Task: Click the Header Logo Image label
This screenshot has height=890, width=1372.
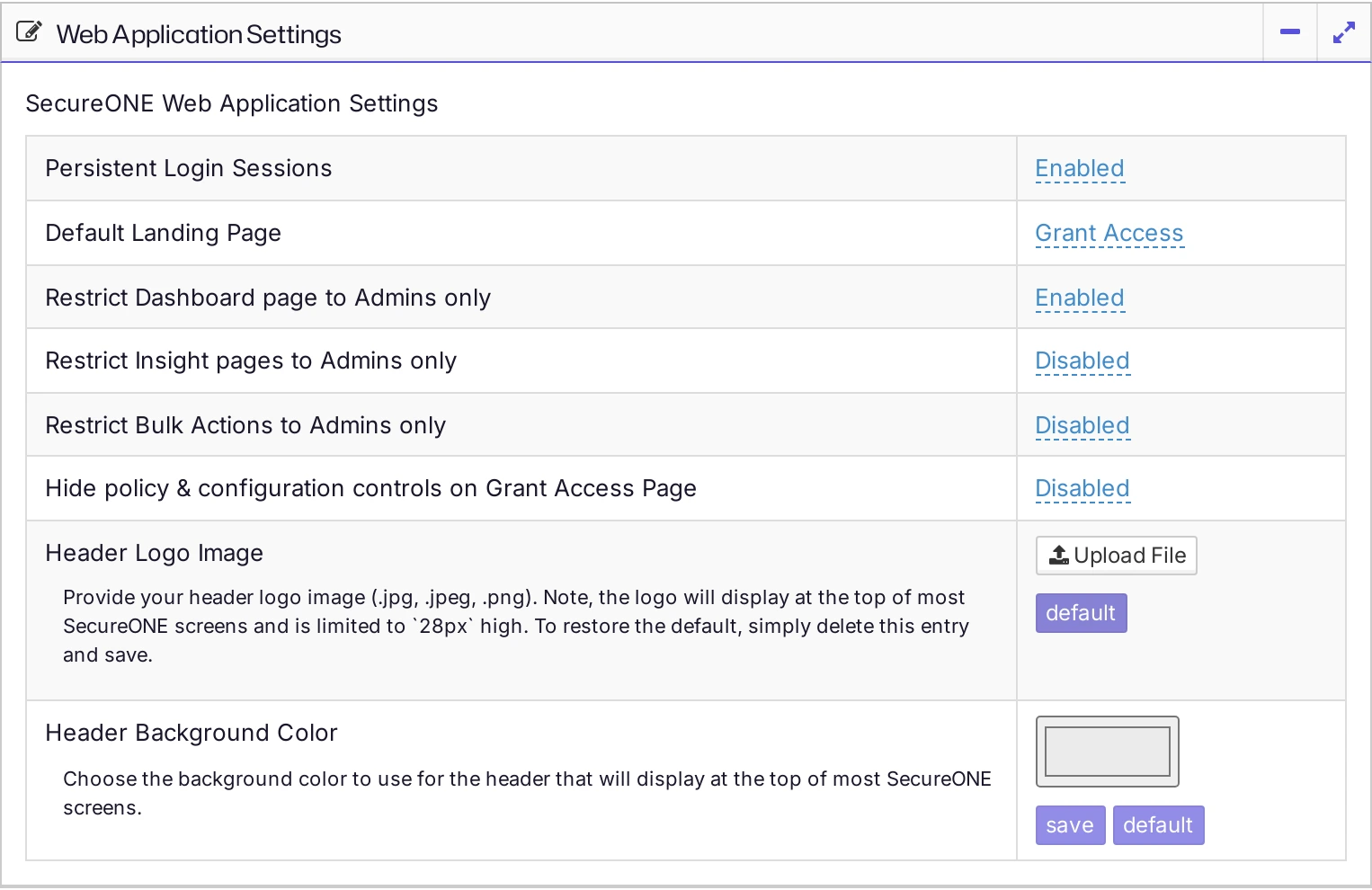Action: (x=155, y=554)
